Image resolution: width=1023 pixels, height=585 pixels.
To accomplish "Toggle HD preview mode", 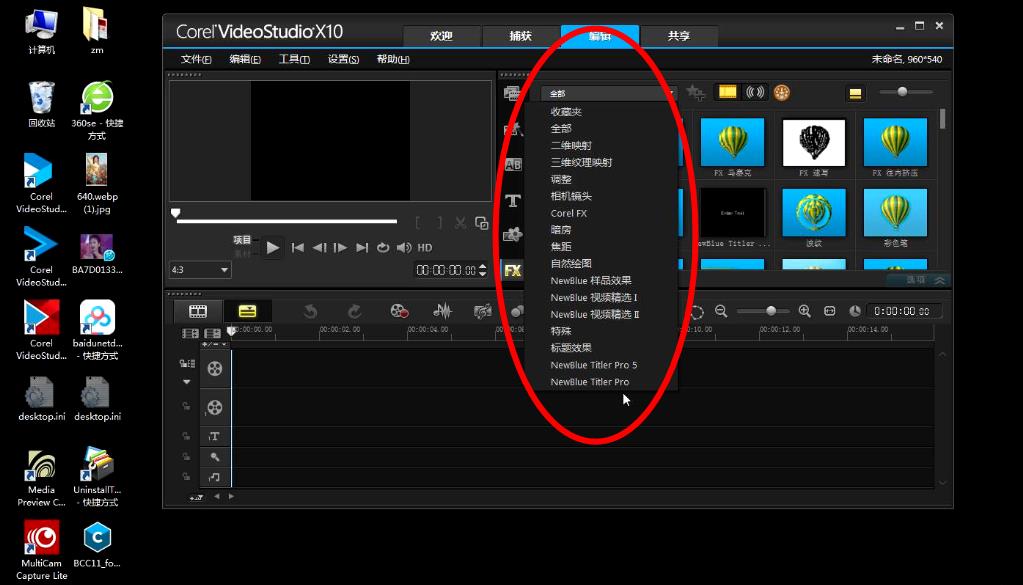I will pyautogui.click(x=425, y=247).
